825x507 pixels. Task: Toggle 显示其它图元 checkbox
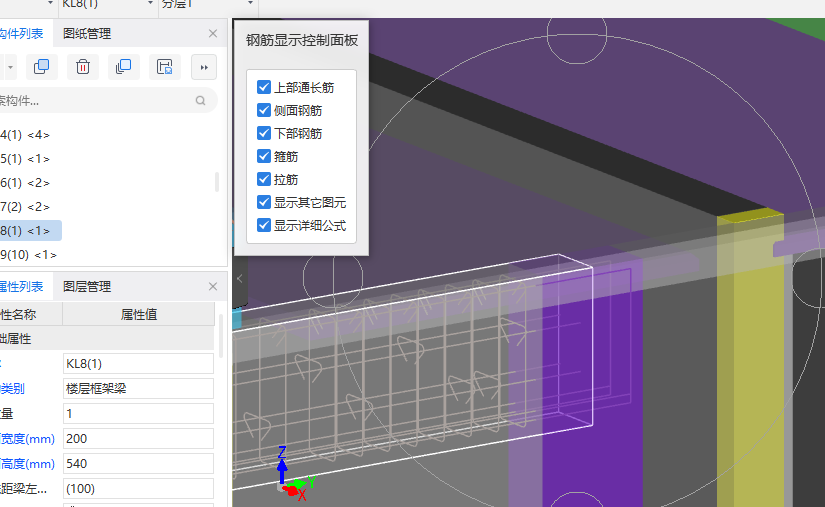pos(264,202)
